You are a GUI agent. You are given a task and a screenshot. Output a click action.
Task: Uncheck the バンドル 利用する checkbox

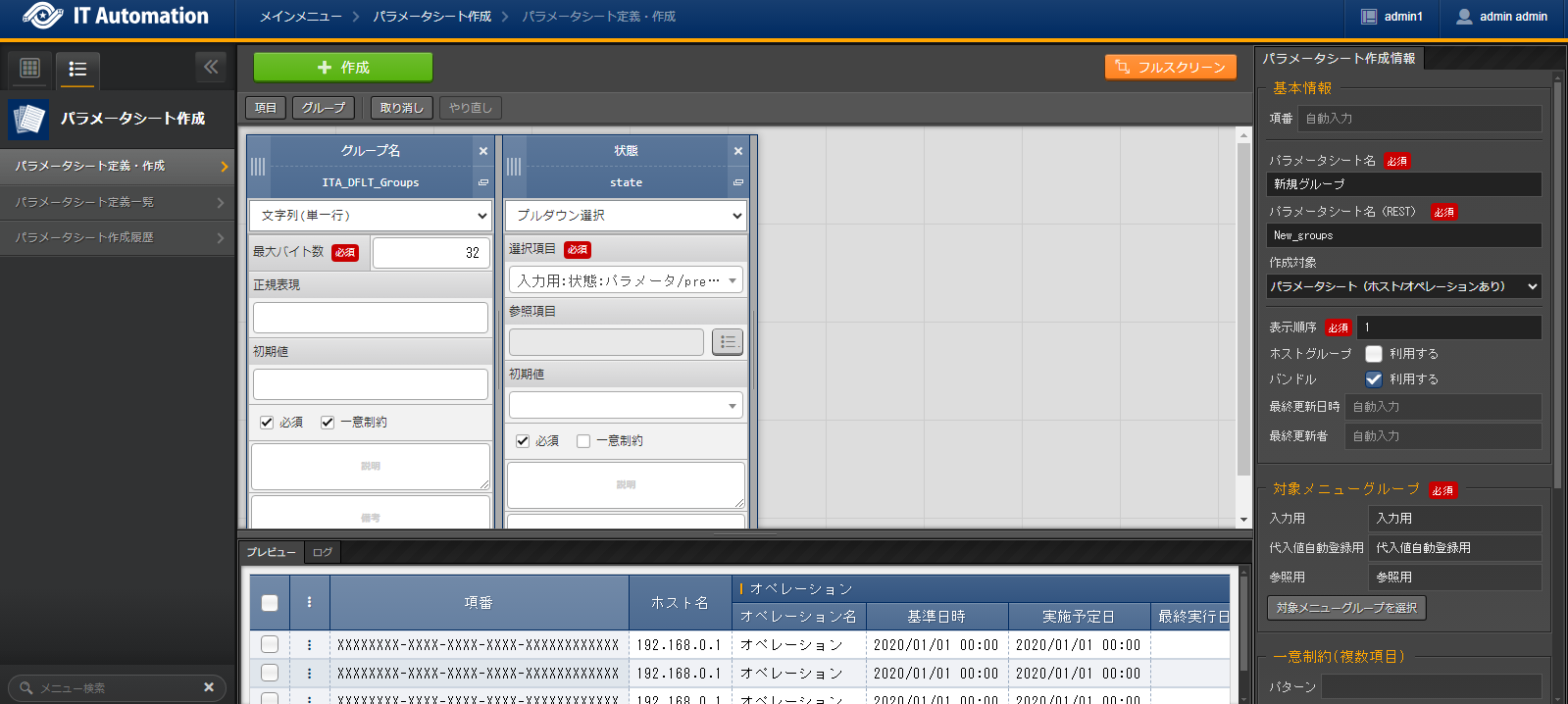[x=1374, y=379]
